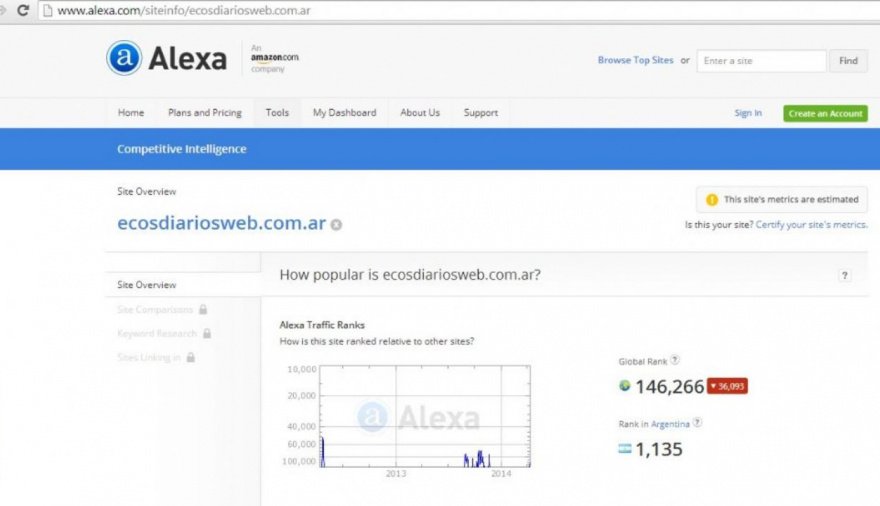880x506 pixels.
Task: Select the locked Site Comparisons sidebar item
Action: [x=155, y=310]
